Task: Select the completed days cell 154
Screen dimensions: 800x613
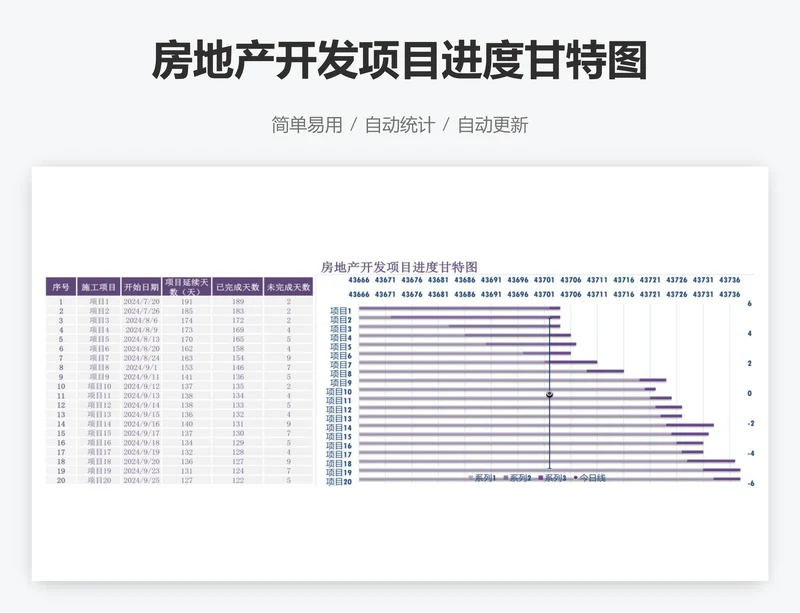Action: [x=238, y=358]
